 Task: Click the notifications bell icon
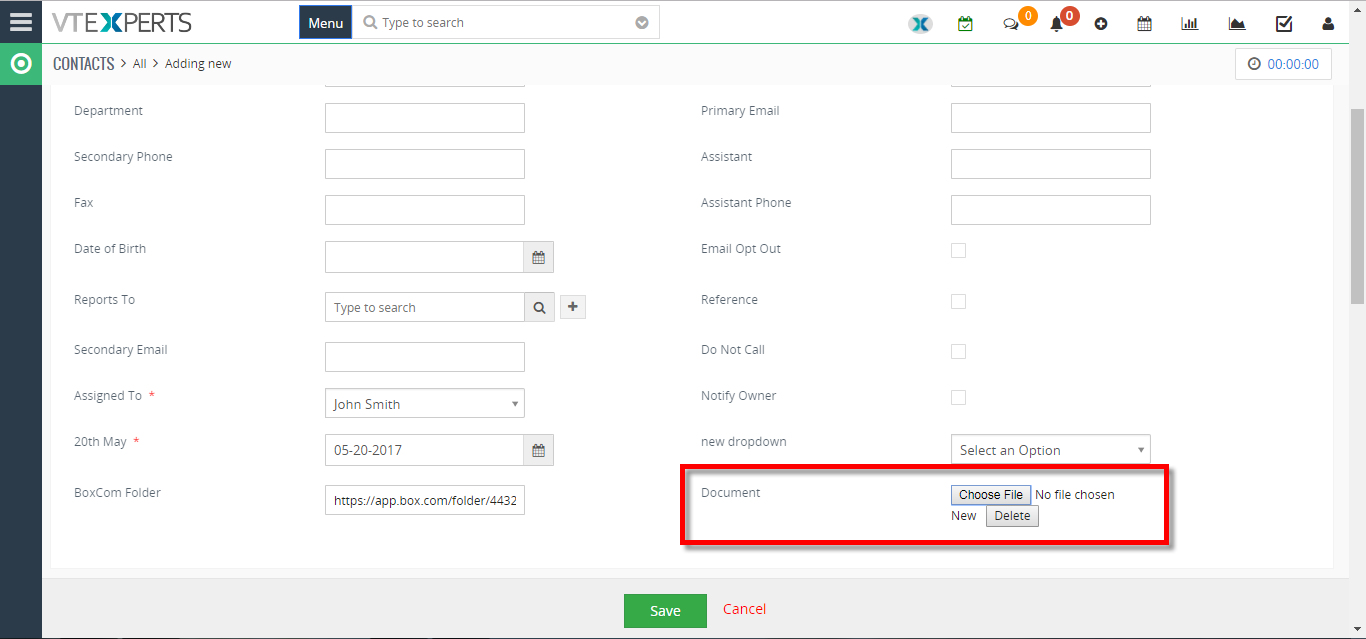pos(1056,24)
